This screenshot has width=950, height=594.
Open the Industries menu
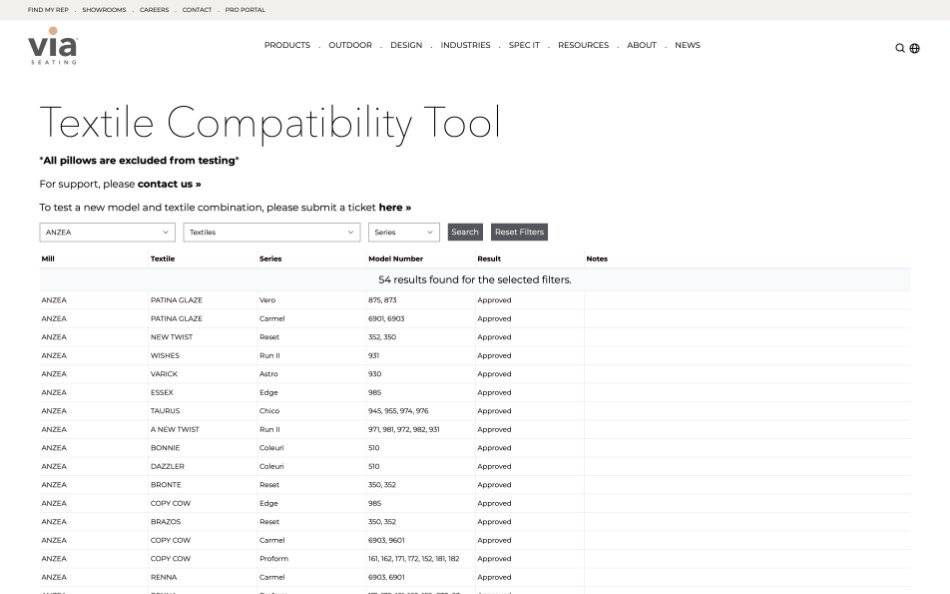(465, 45)
